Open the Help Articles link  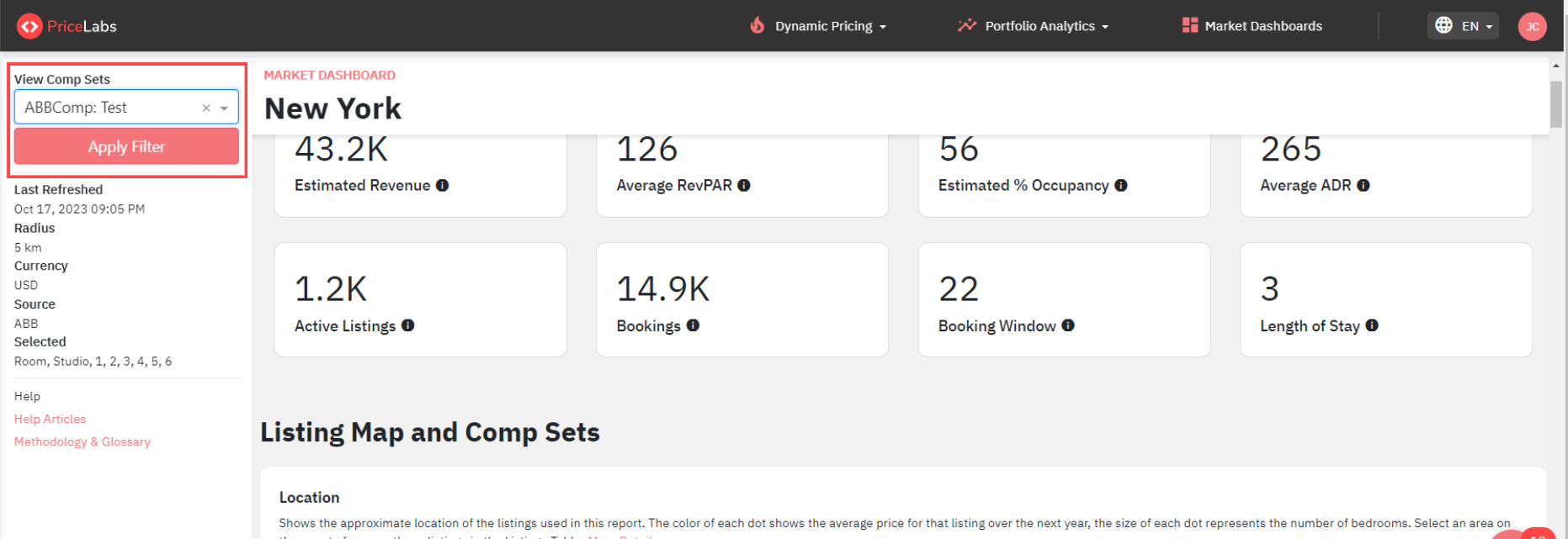50,419
